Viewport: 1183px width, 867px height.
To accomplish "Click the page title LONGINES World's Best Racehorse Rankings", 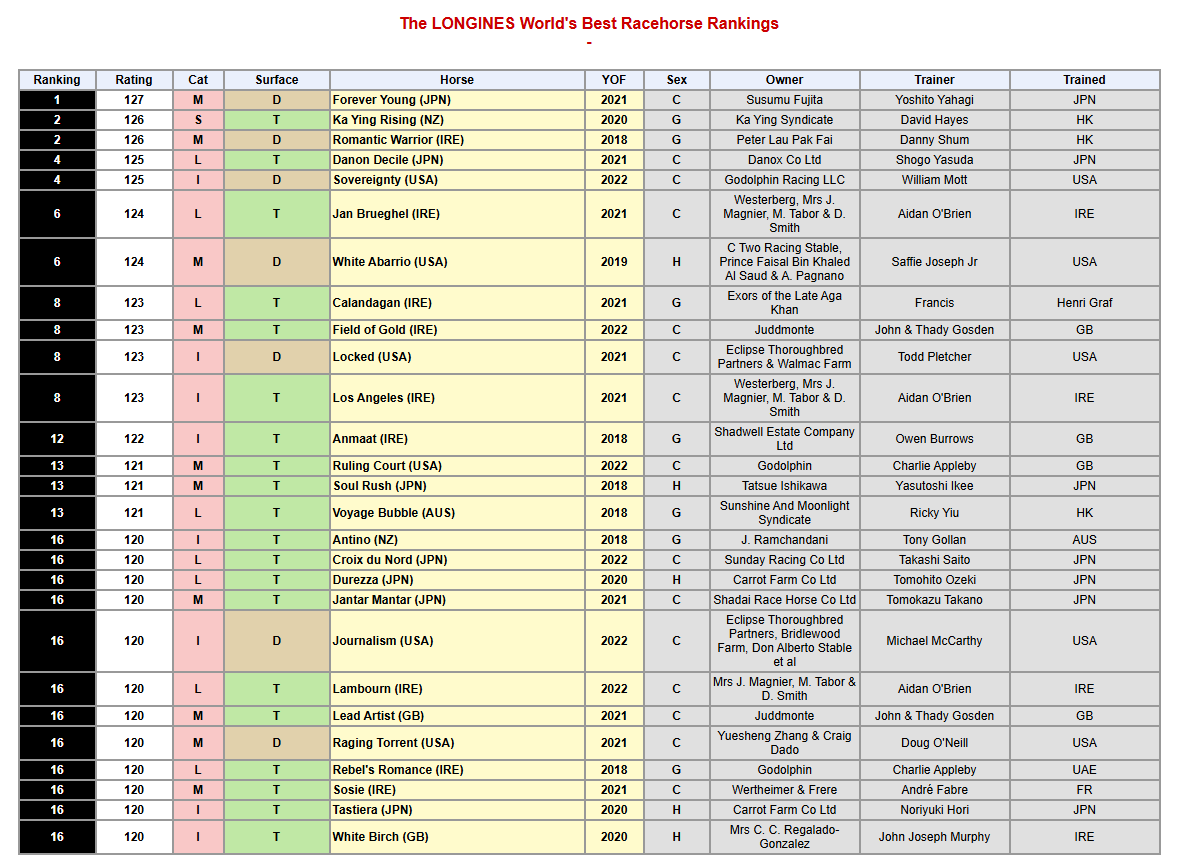I will (589, 23).
